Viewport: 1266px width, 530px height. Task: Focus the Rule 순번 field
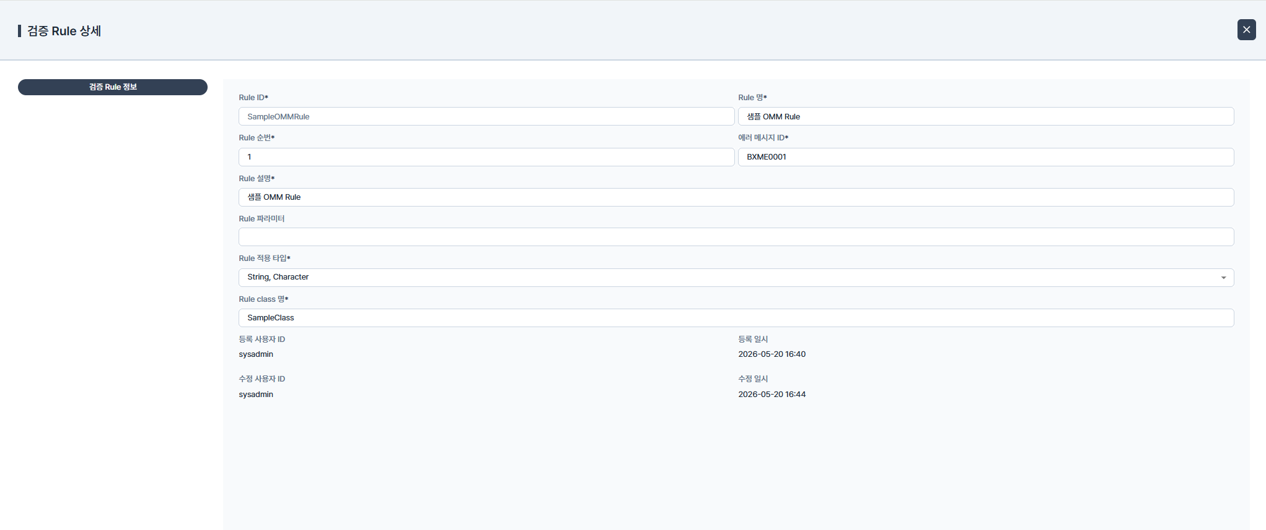coord(486,157)
